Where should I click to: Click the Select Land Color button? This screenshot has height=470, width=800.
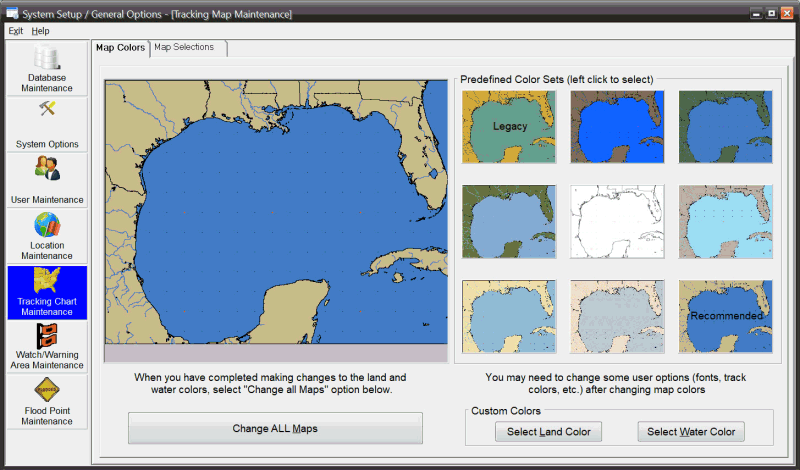(x=548, y=432)
